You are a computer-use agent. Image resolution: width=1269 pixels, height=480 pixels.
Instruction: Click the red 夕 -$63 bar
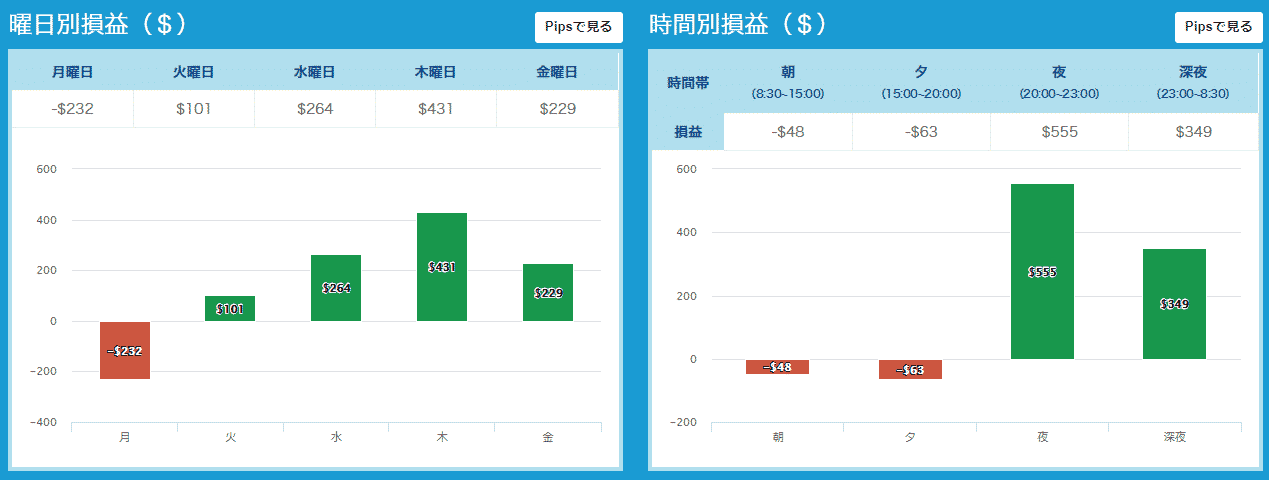point(910,369)
